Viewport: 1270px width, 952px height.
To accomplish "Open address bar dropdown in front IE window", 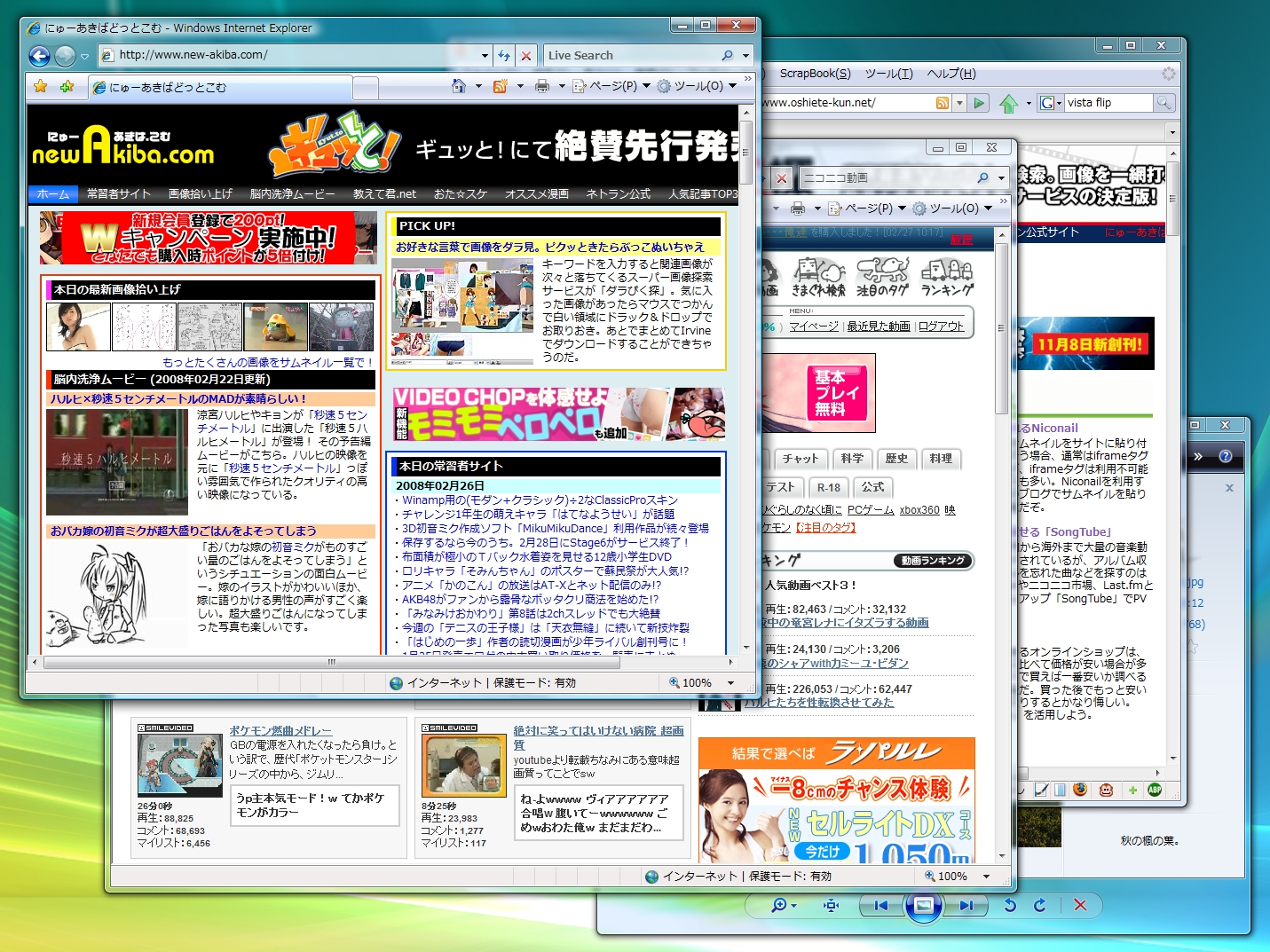I will click(485, 56).
